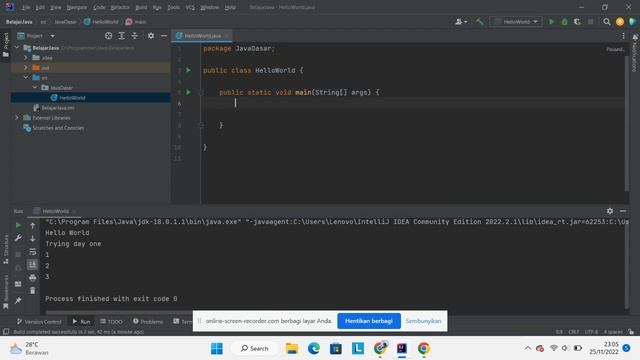Viewport: 640px width, 360px height.
Task: Open Problems tool tab
Action: point(148,322)
